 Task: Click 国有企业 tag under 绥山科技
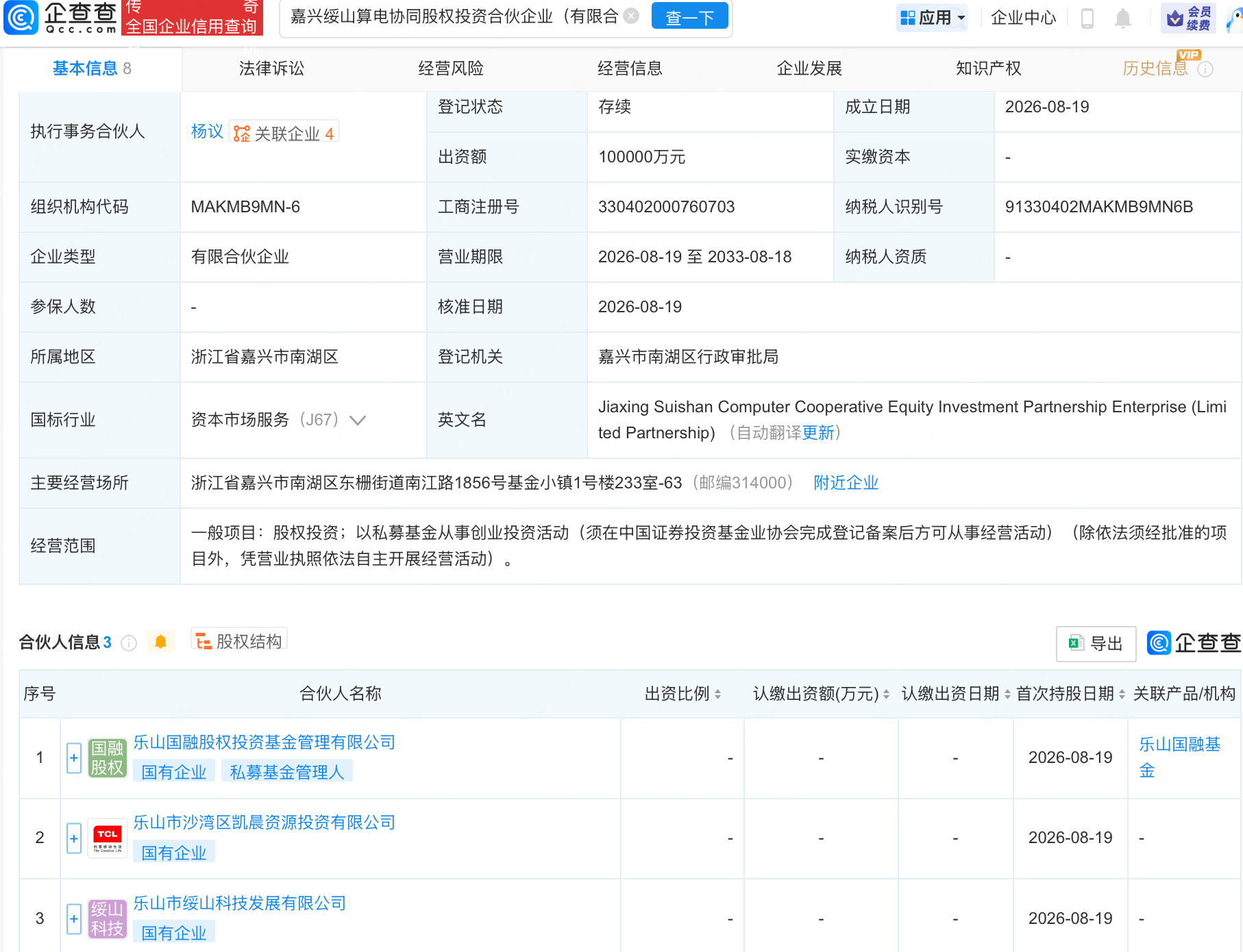tap(174, 933)
